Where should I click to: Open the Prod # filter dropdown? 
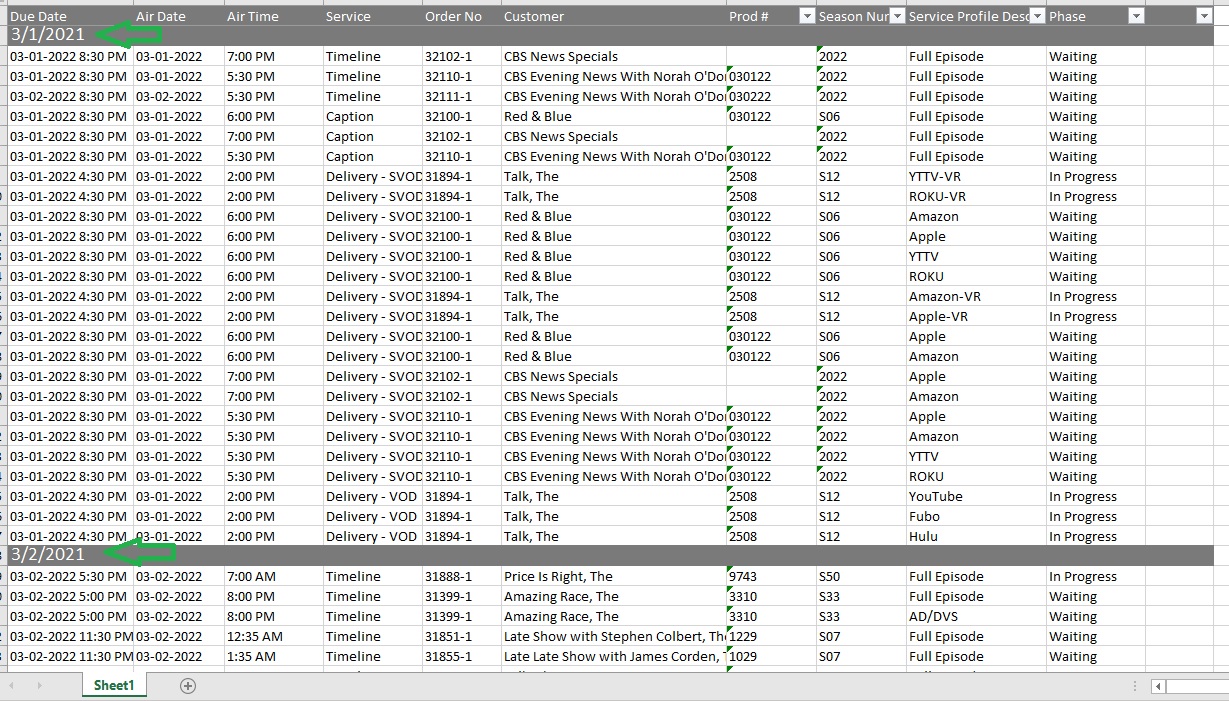[807, 16]
